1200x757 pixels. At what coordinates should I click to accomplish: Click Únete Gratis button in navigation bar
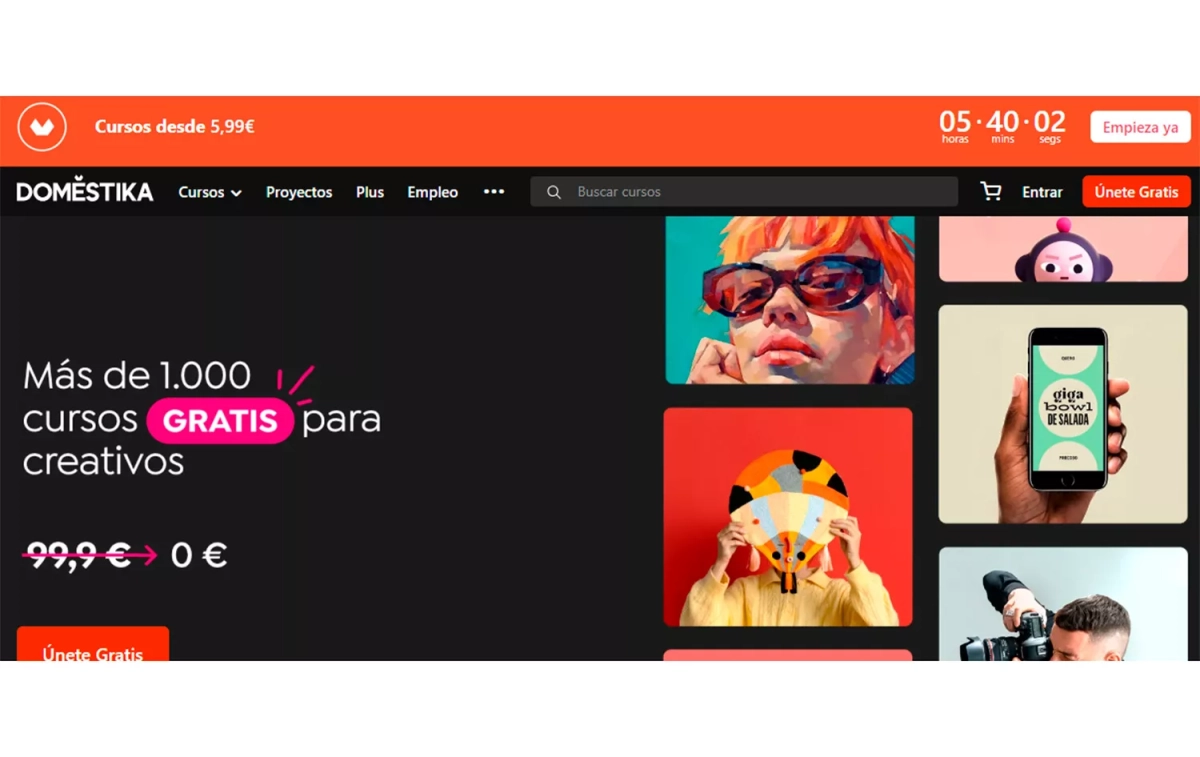coord(1136,192)
